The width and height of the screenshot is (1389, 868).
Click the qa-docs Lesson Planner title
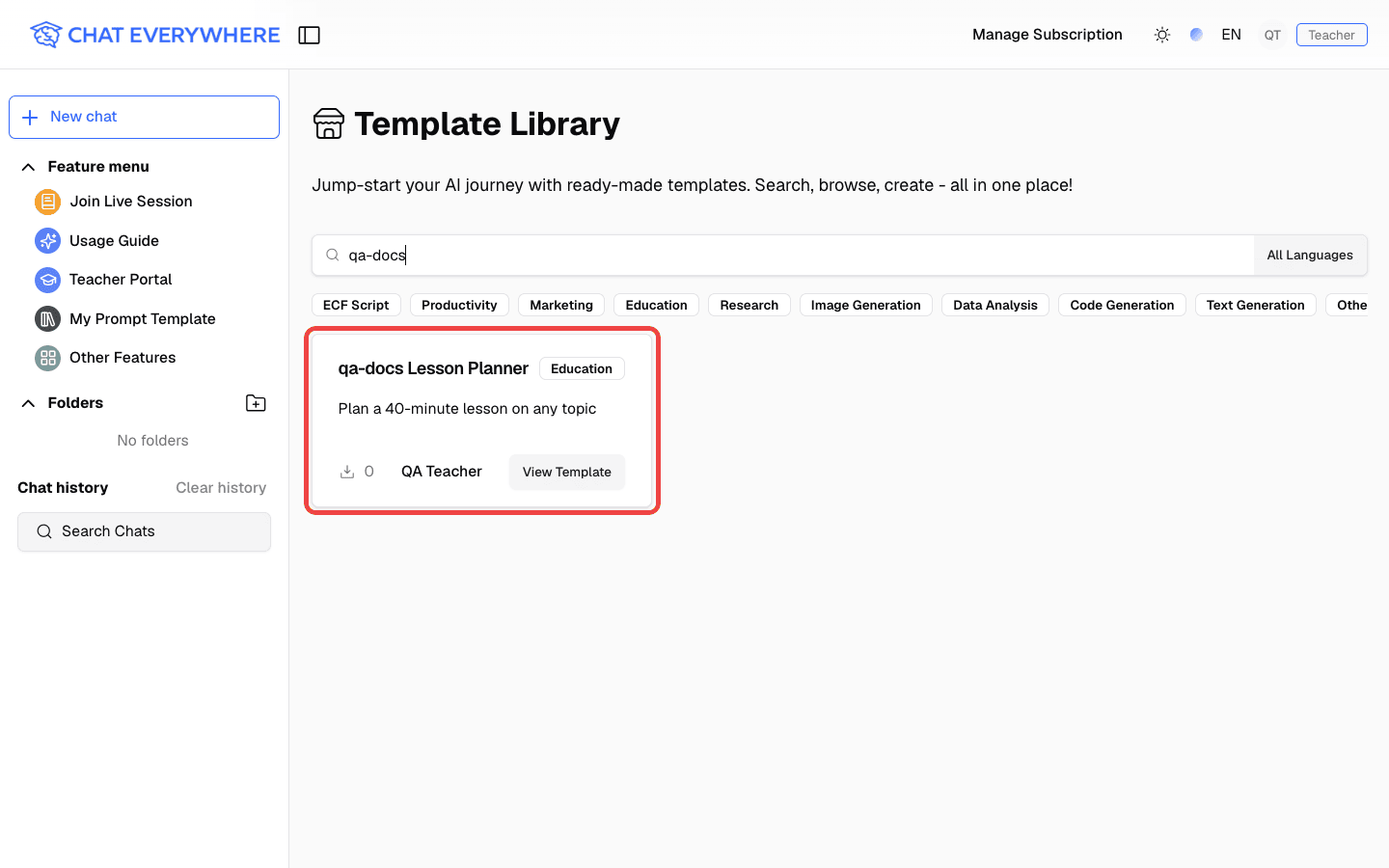pos(433,368)
